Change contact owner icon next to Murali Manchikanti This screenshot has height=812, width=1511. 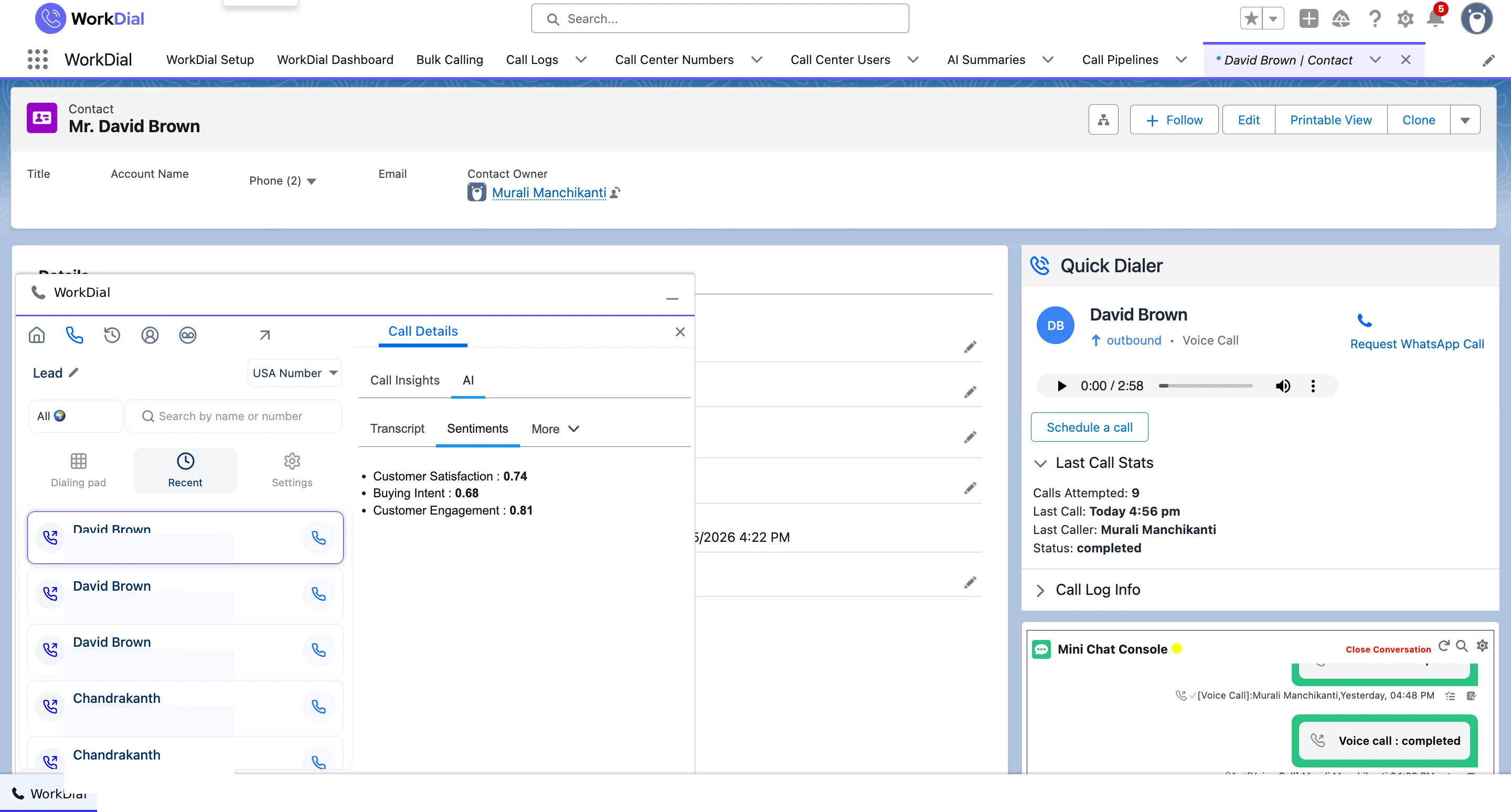(615, 193)
